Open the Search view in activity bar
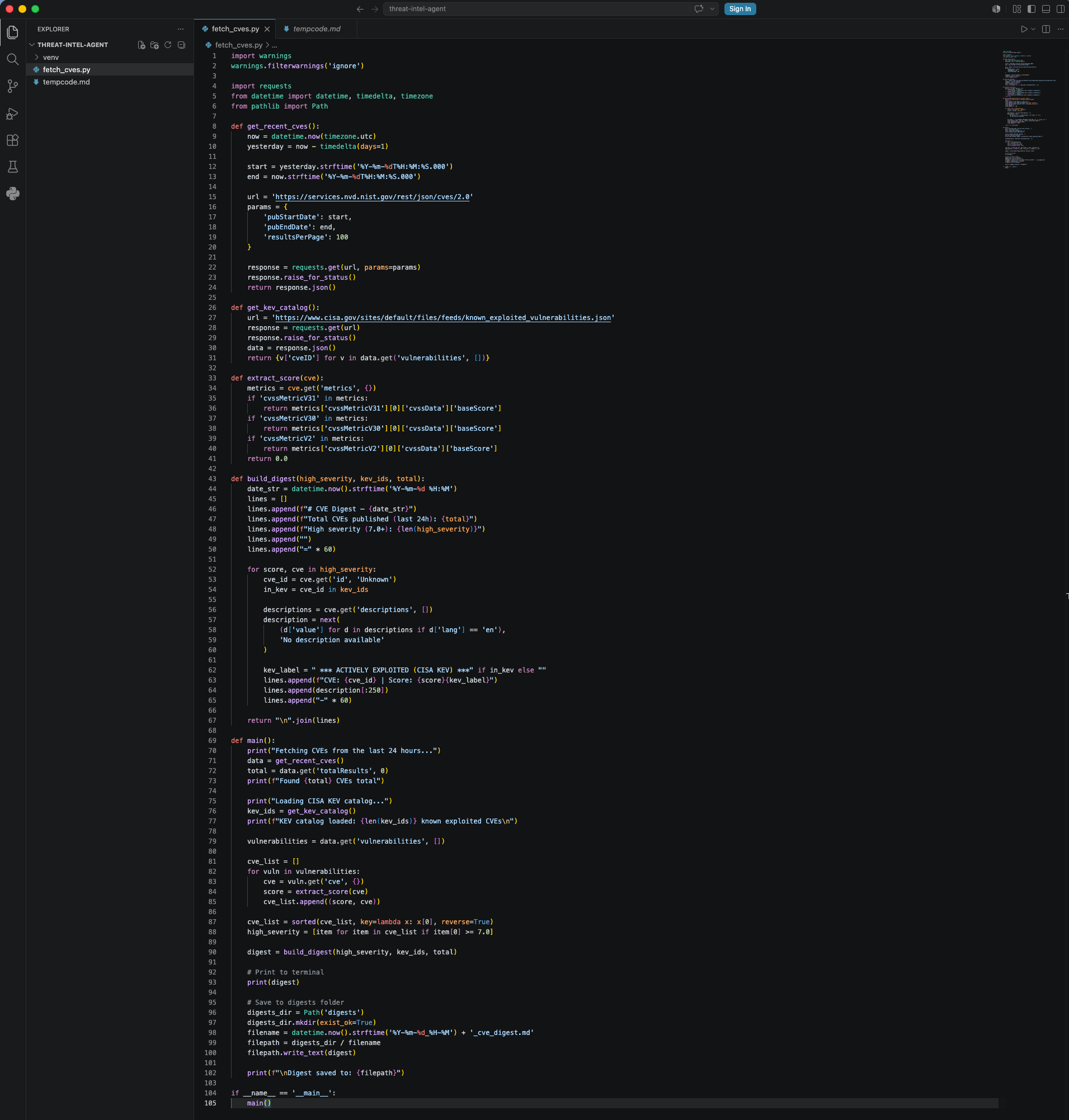 click(x=12, y=59)
